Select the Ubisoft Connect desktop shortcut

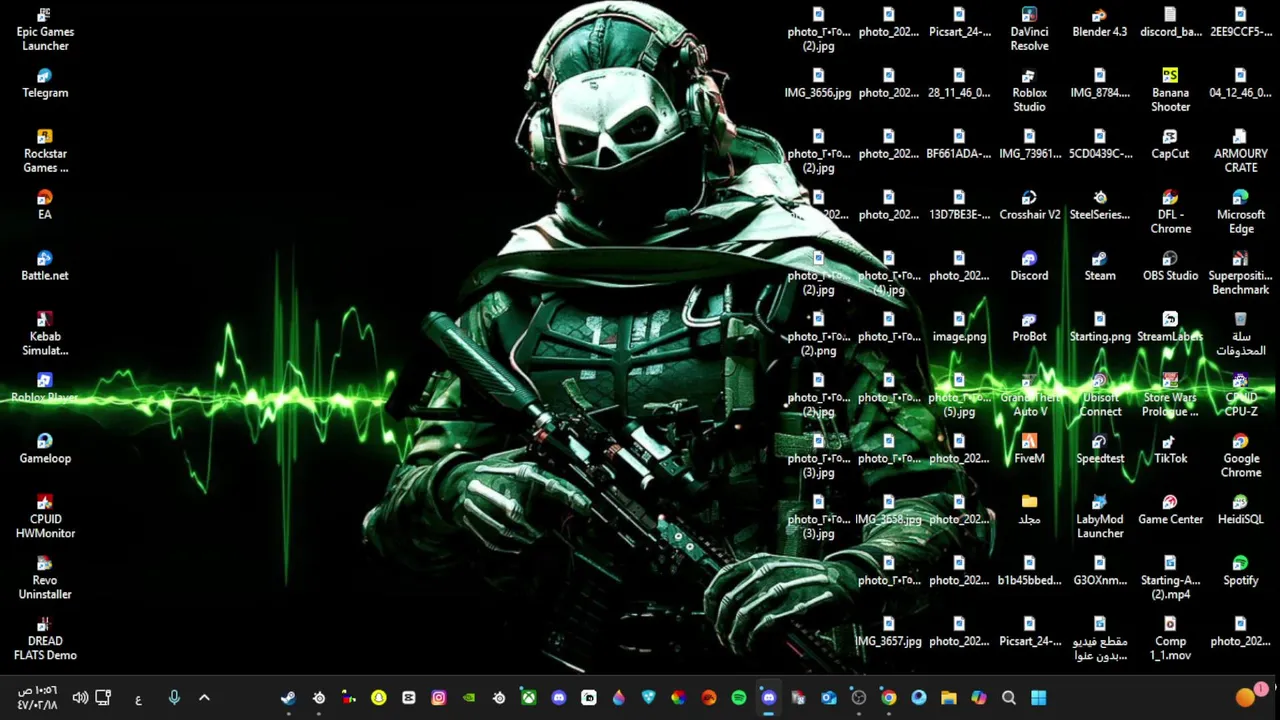coord(1099,396)
